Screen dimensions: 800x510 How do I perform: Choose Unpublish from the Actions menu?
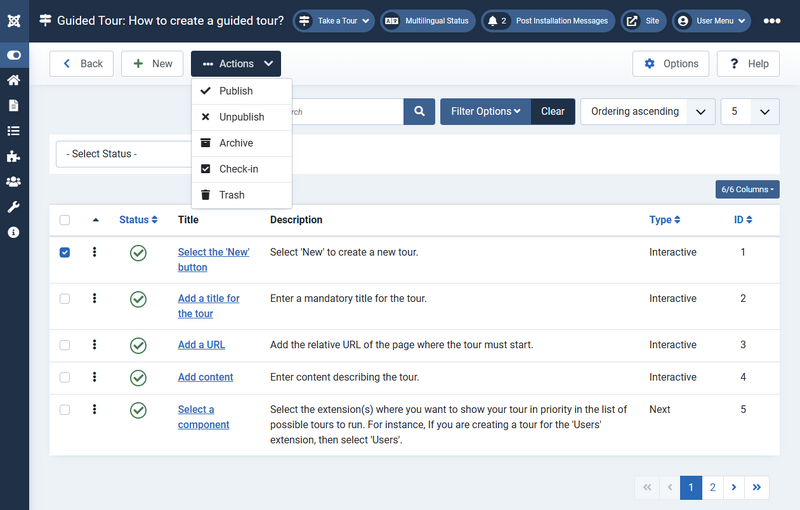point(241,117)
